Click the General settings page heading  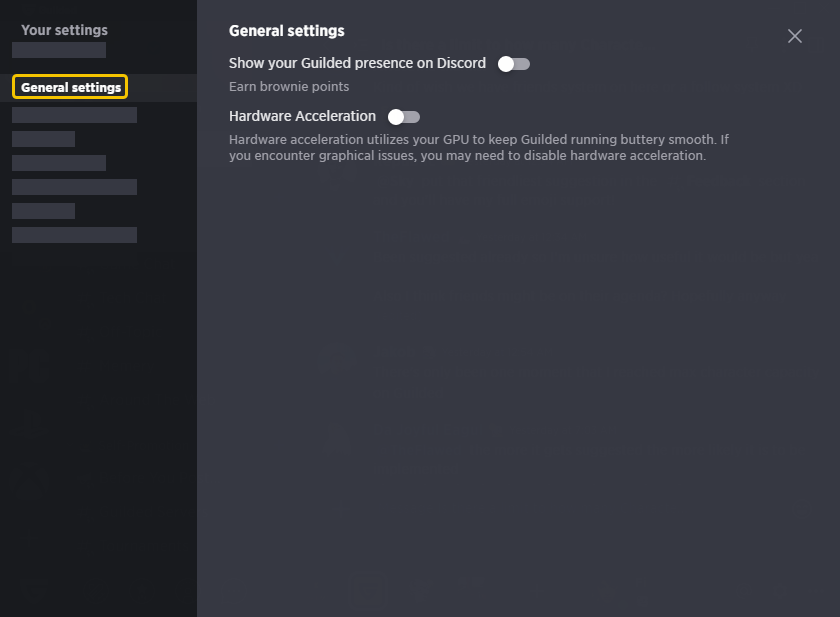tap(287, 31)
